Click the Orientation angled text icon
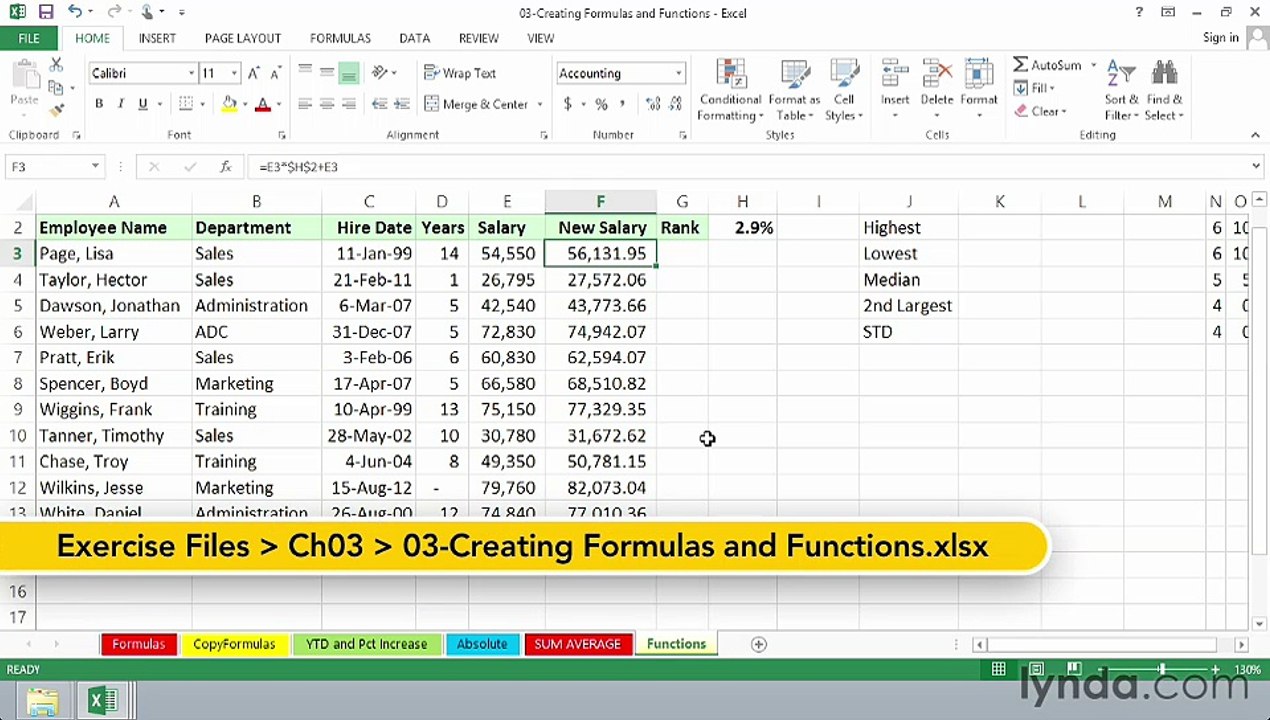Viewport: 1270px width, 720px height. [x=380, y=73]
